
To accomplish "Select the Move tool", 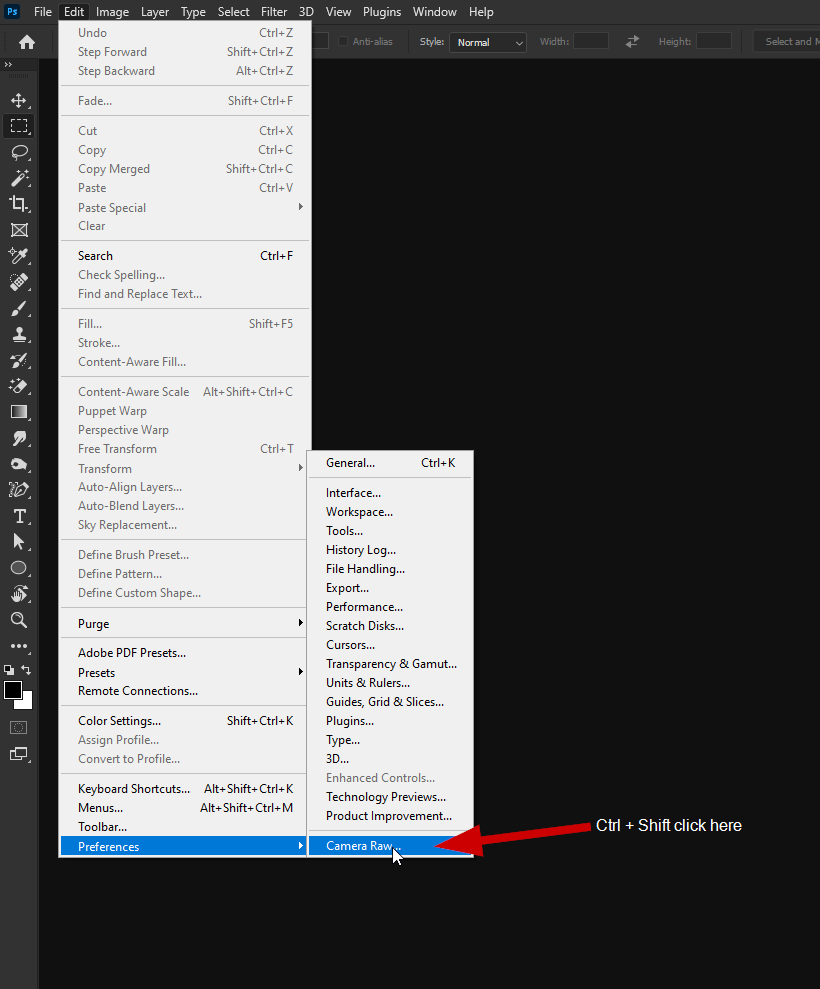I will tap(19, 100).
